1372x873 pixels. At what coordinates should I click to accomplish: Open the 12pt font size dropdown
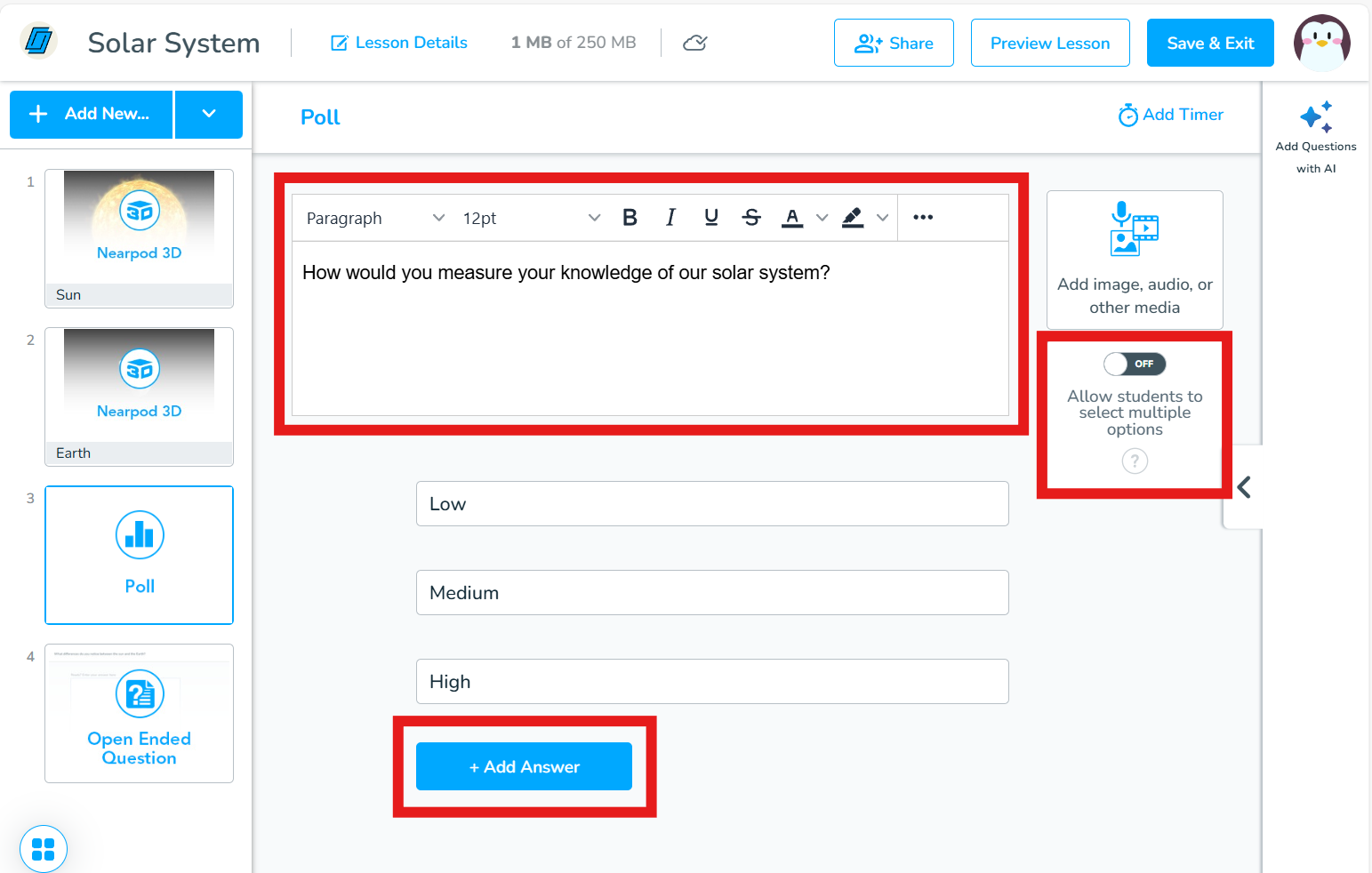coord(531,218)
